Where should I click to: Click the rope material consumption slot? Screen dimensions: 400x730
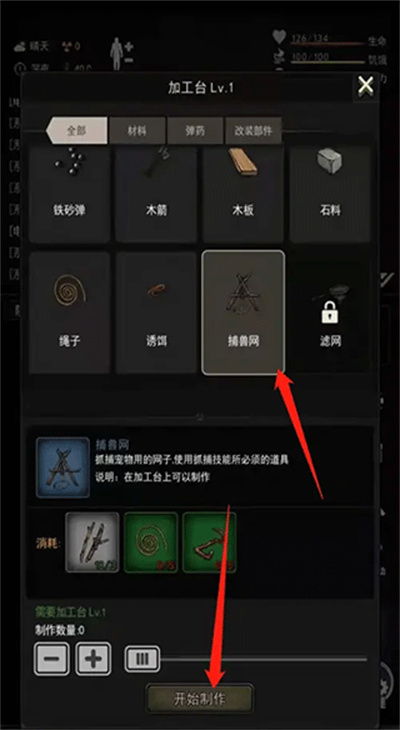click(x=151, y=542)
